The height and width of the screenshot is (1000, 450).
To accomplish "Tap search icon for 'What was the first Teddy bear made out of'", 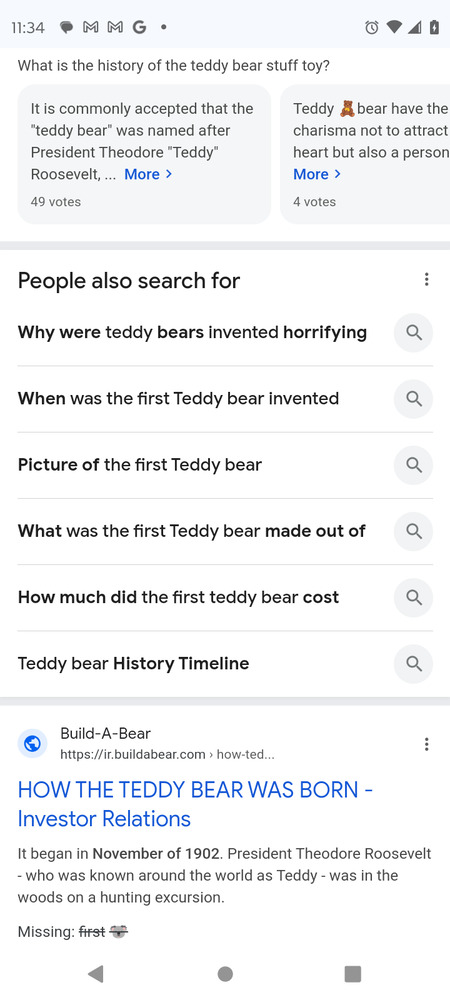I will pyautogui.click(x=414, y=531).
